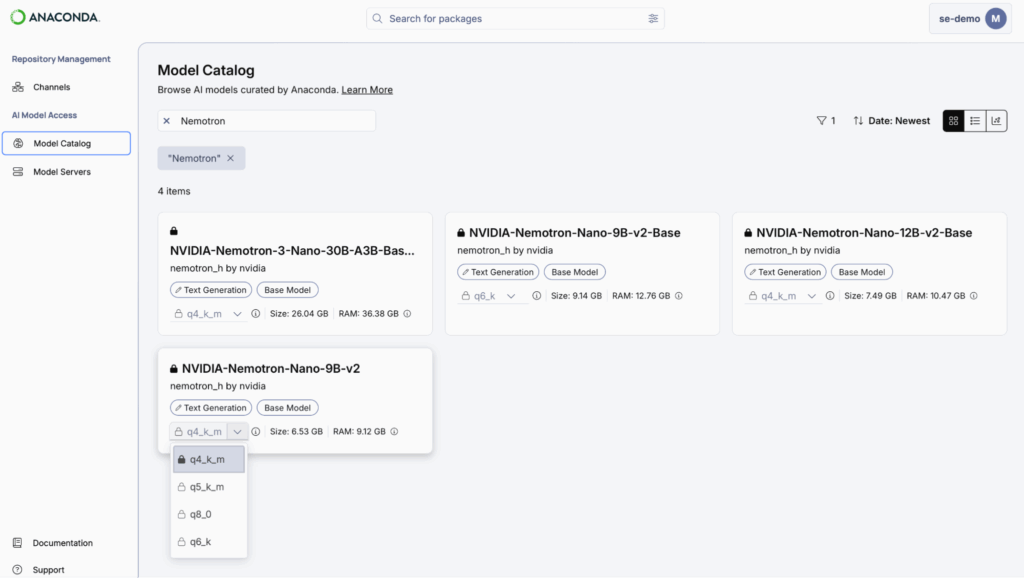Switch to chart comparison view
1024x578 pixels.
coord(996,121)
